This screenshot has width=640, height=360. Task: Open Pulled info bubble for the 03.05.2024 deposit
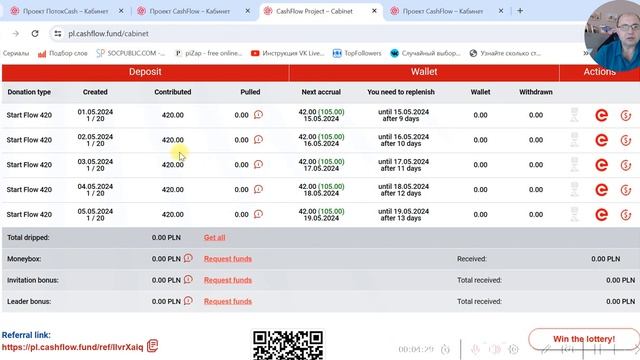click(258, 164)
